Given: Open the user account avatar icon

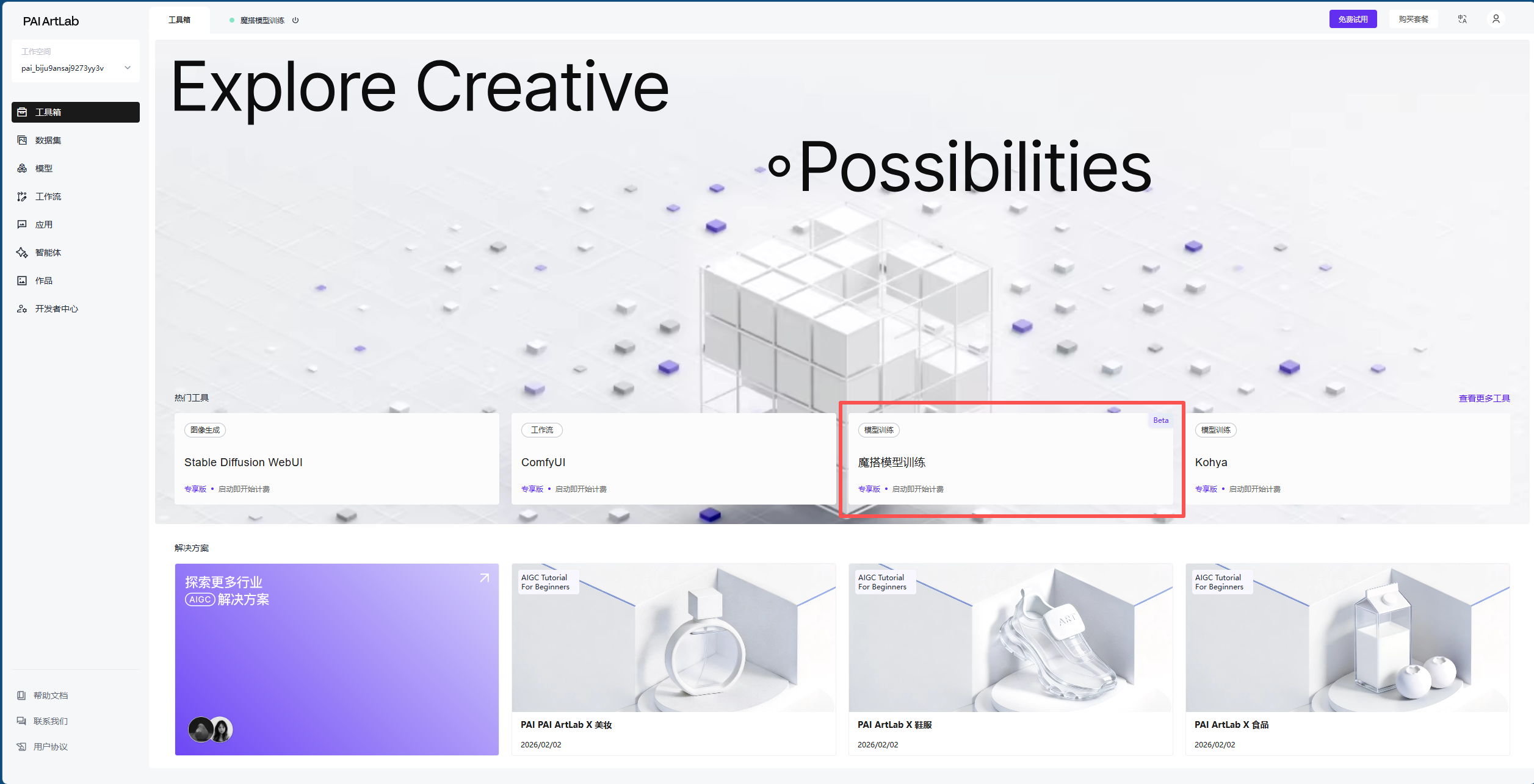Looking at the screenshot, I should point(1496,20).
